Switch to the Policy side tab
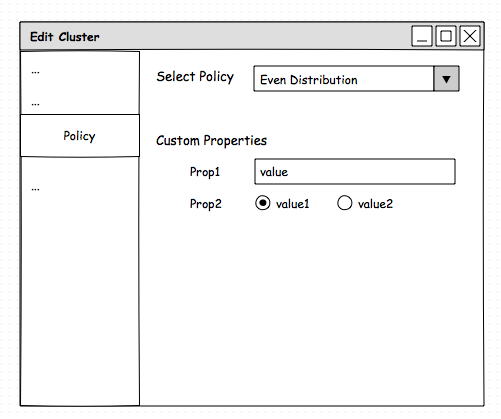Screen dimensions: 501x419 coord(80,136)
